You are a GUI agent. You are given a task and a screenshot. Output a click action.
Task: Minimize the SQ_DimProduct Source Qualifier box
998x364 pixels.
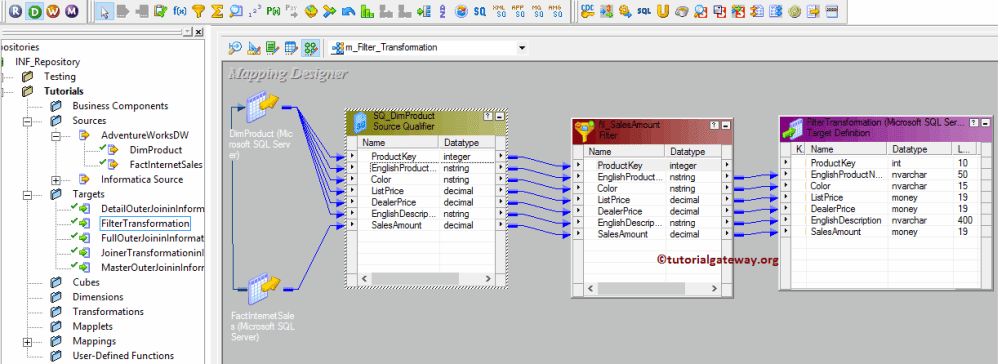click(x=499, y=116)
